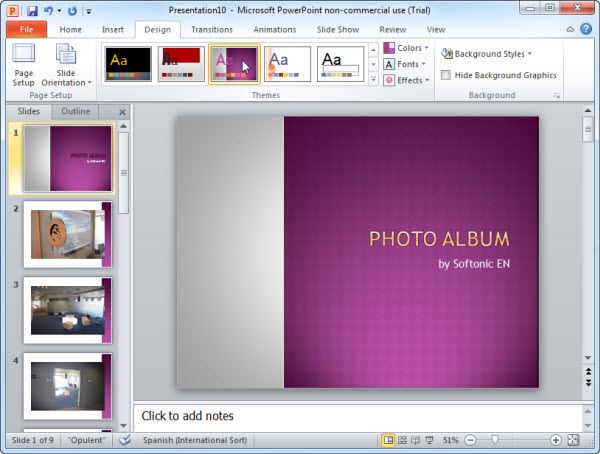Apply the black theme with yellow Aa

127,64
